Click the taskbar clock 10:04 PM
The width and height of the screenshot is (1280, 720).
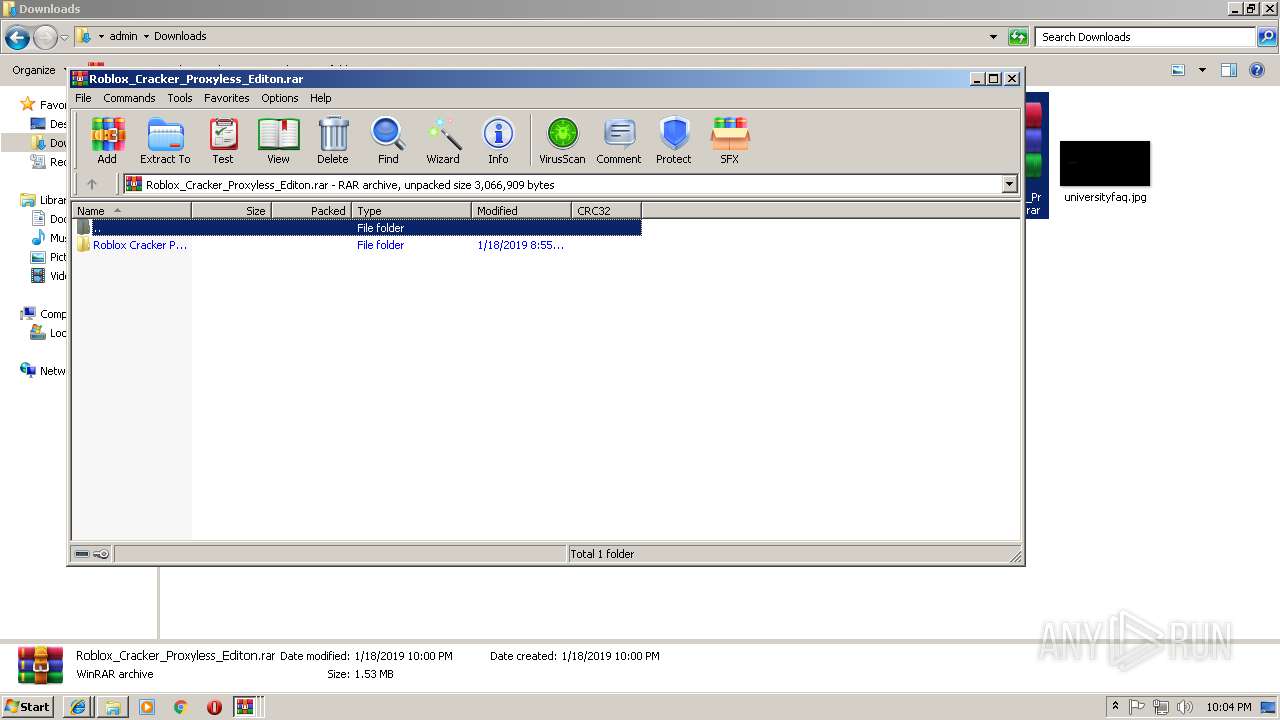coord(1229,707)
